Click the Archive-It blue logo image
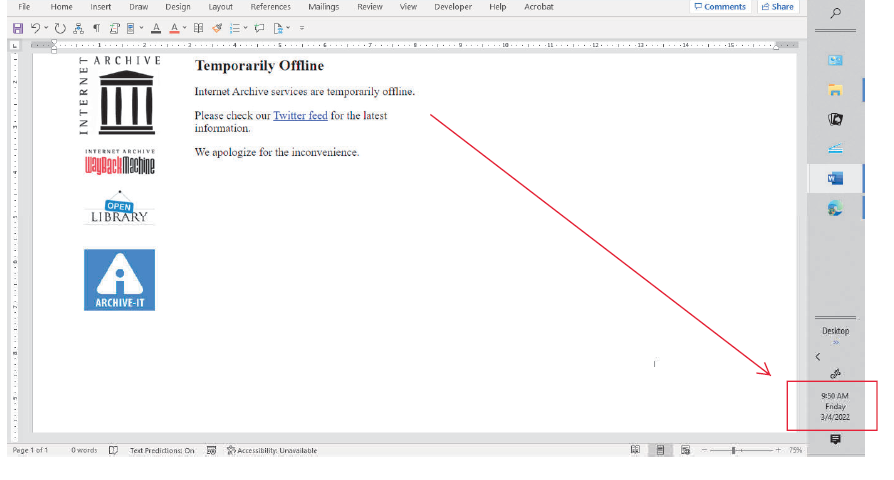 pyautogui.click(x=119, y=280)
